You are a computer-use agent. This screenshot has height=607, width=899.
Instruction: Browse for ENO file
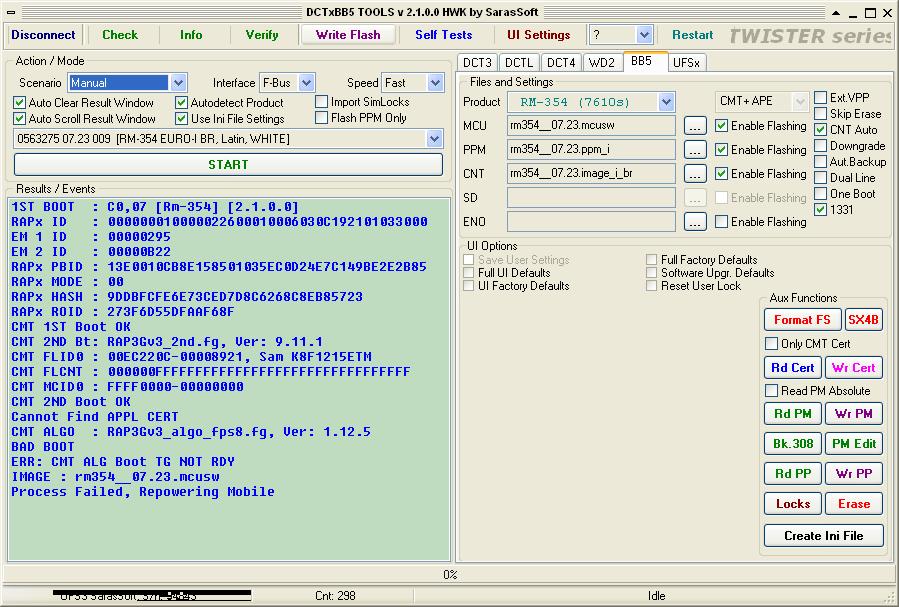695,222
